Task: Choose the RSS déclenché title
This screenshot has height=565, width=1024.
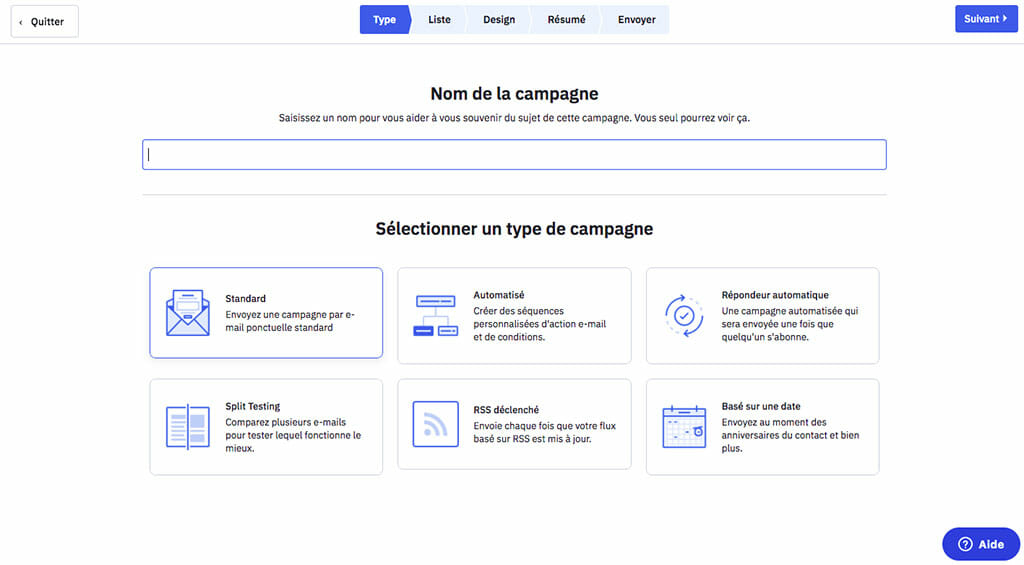Action: pos(506,410)
